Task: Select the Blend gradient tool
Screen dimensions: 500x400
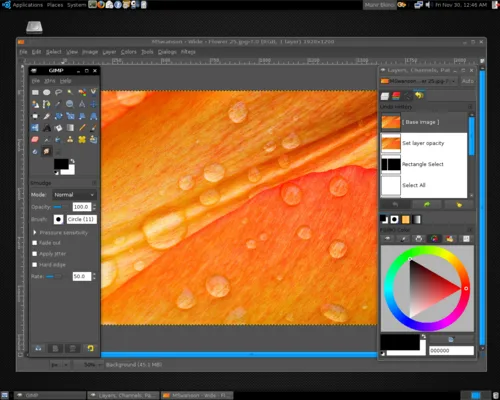Action: 70,128
